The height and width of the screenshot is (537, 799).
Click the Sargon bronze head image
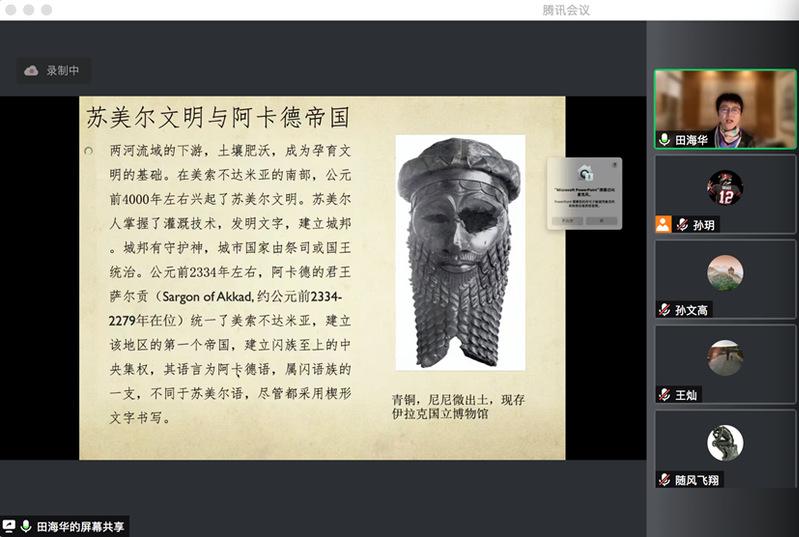[459, 251]
